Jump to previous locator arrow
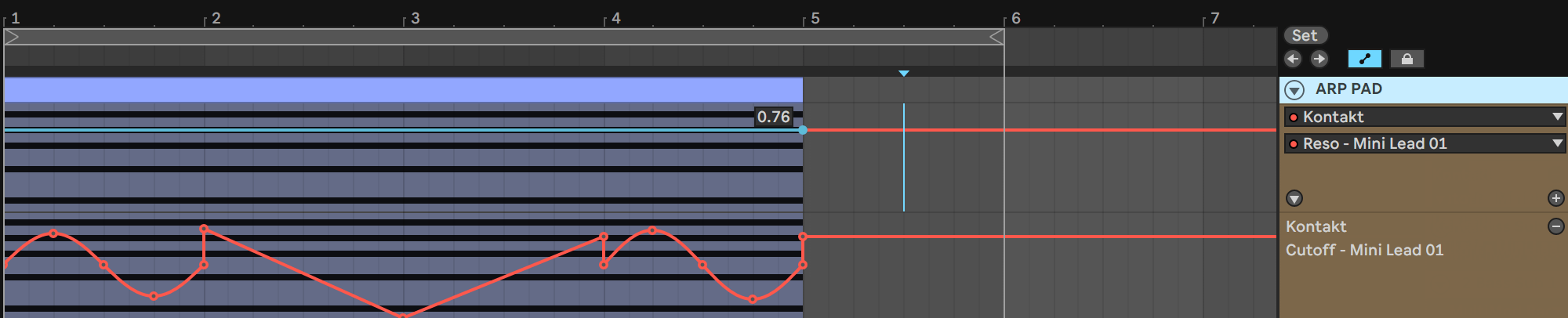1568x318 pixels. 1293,59
